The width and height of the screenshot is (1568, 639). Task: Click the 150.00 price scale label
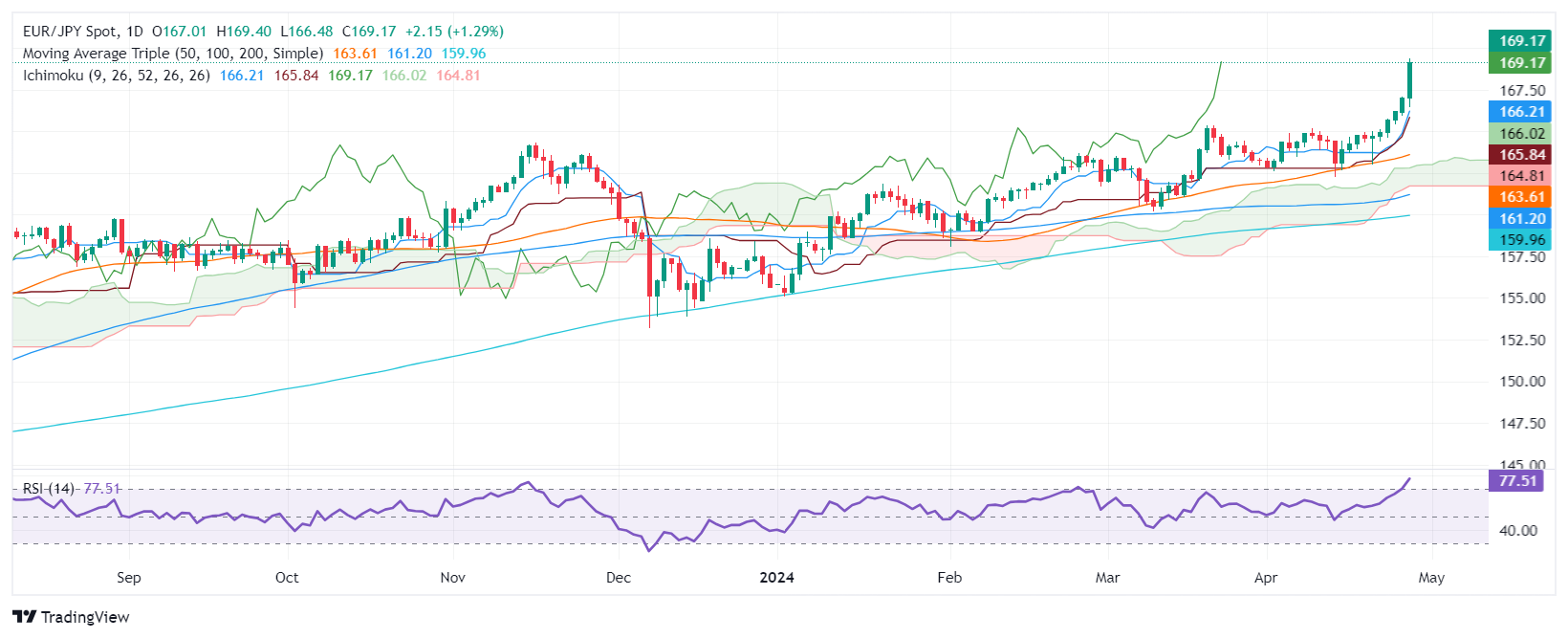[1521, 382]
